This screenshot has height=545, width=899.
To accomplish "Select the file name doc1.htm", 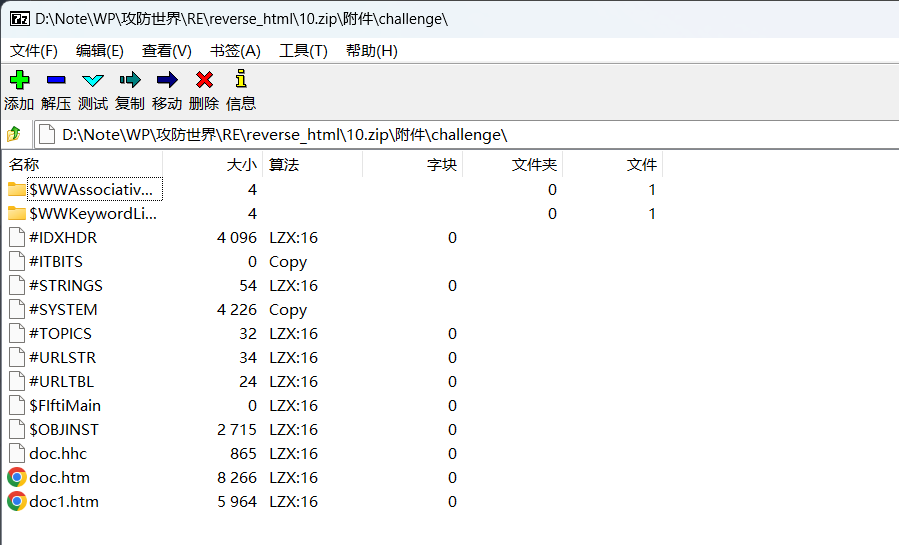I will pos(64,501).
